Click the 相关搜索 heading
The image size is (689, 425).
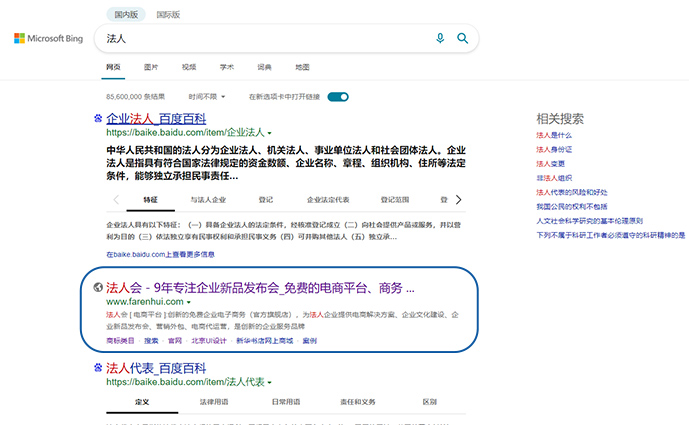560,119
